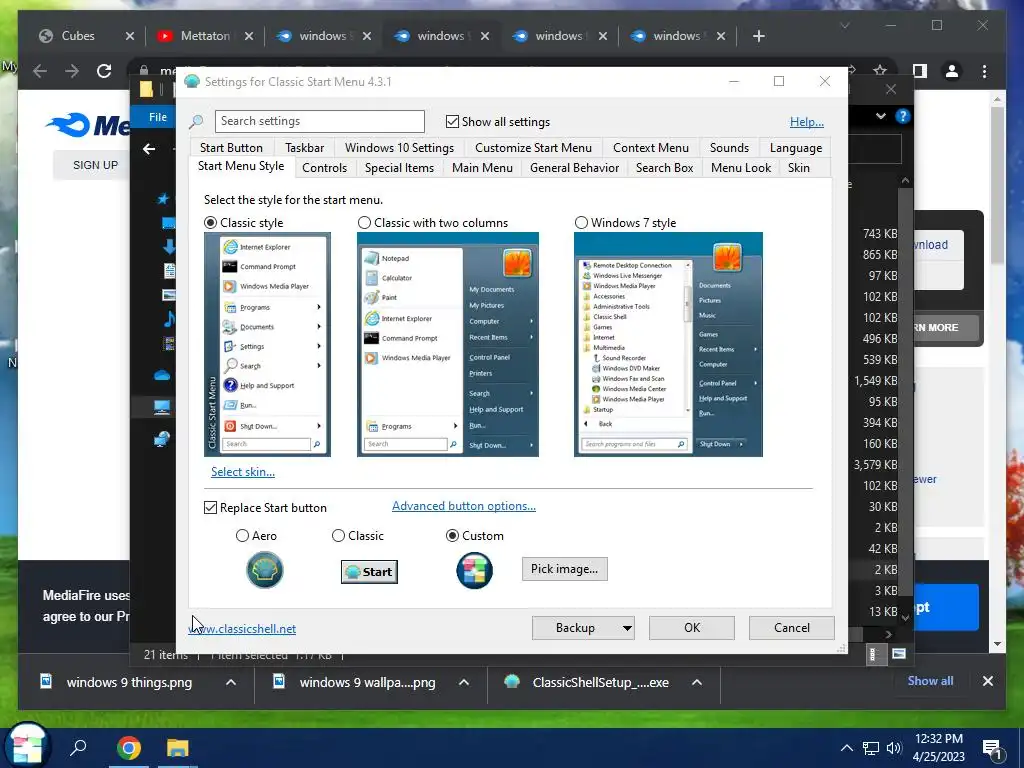Open the Special Items tab

399,168
